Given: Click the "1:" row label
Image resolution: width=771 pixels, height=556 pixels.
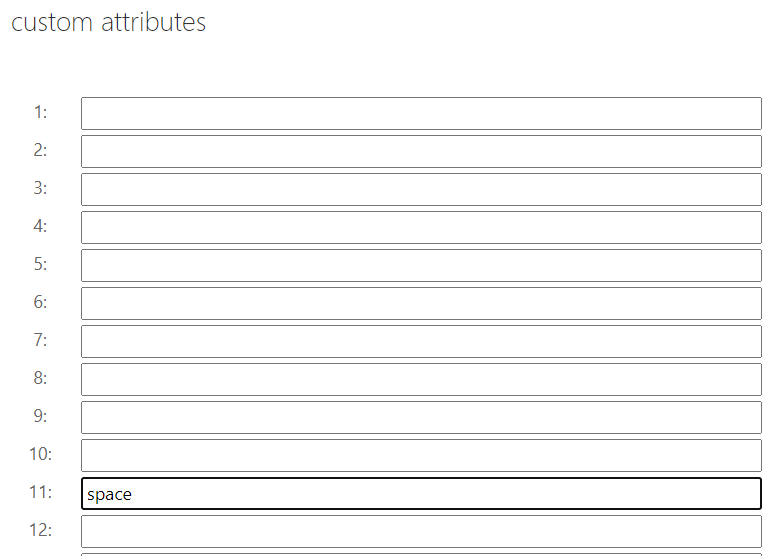Looking at the screenshot, I should tap(40, 112).
